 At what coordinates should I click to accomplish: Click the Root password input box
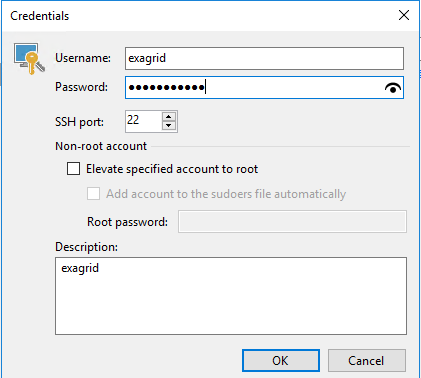(x=292, y=221)
